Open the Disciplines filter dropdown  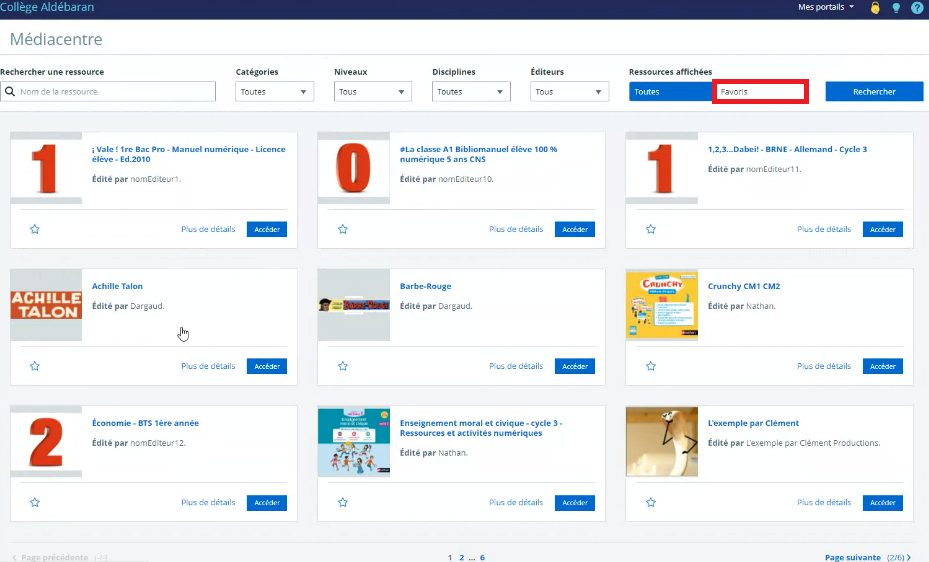(470, 92)
